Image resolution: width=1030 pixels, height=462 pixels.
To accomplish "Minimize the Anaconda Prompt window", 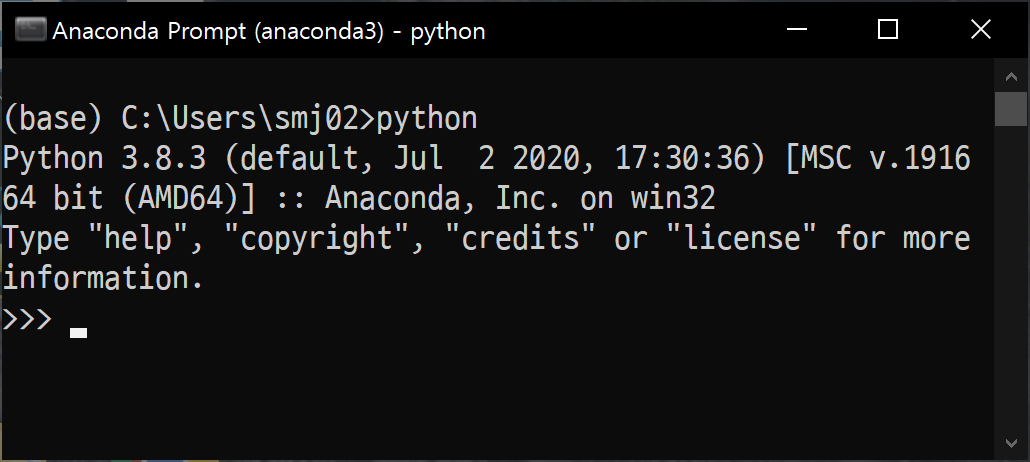I will tap(796, 30).
